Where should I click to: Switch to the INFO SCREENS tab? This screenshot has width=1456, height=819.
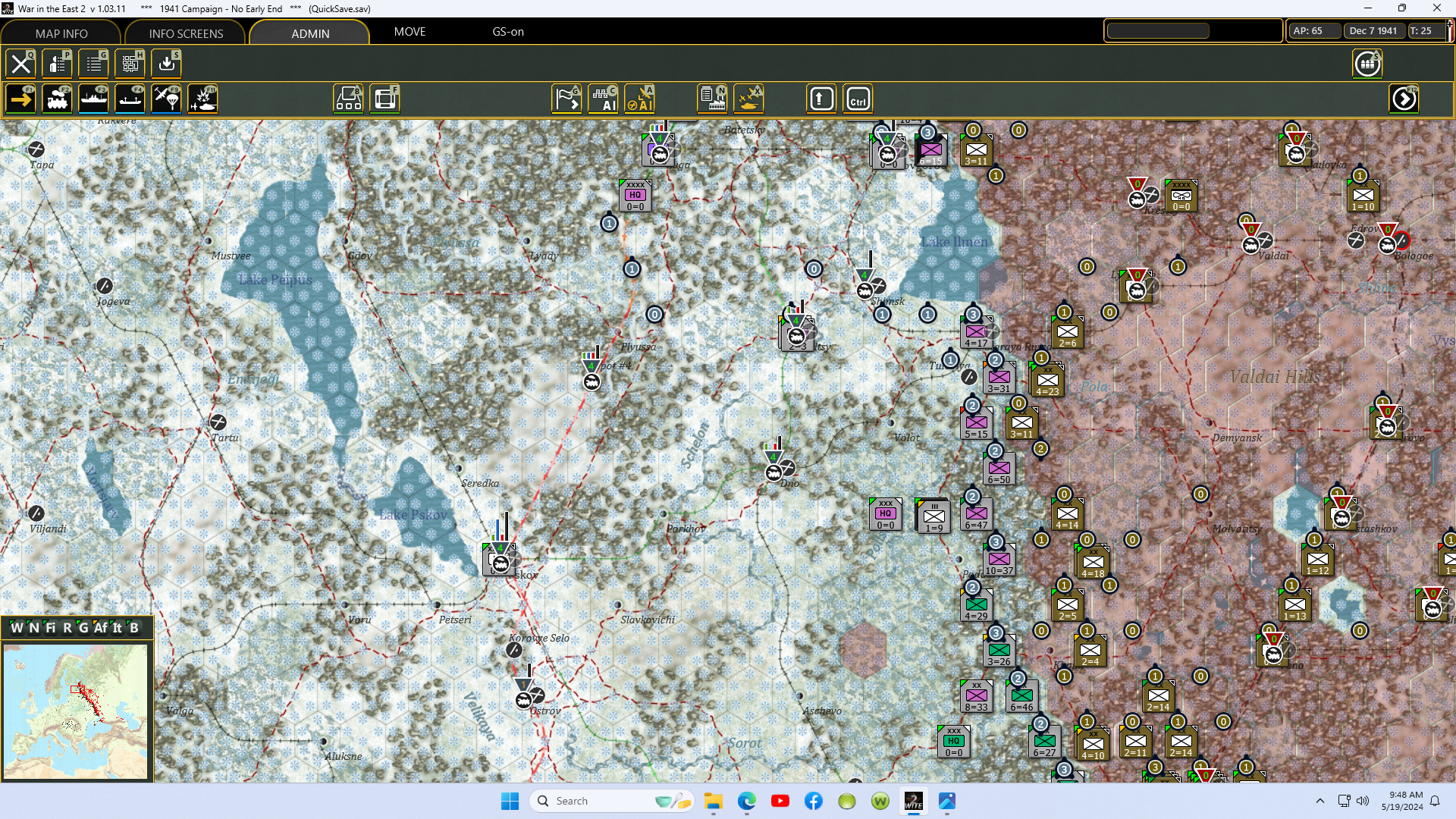click(x=186, y=33)
